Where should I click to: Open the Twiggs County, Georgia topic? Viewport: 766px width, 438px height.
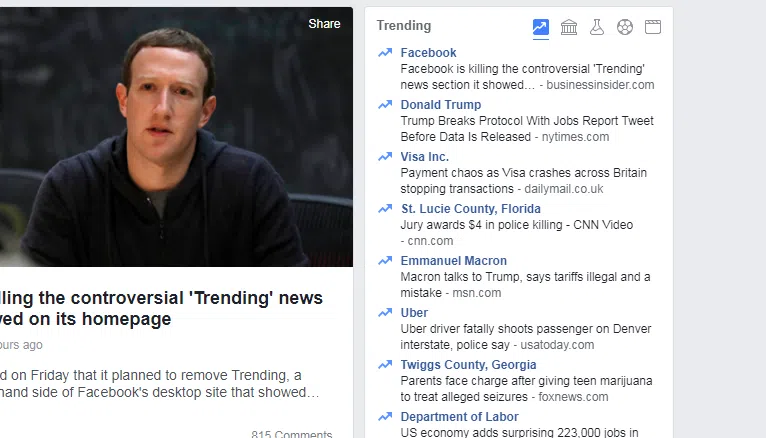click(468, 365)
